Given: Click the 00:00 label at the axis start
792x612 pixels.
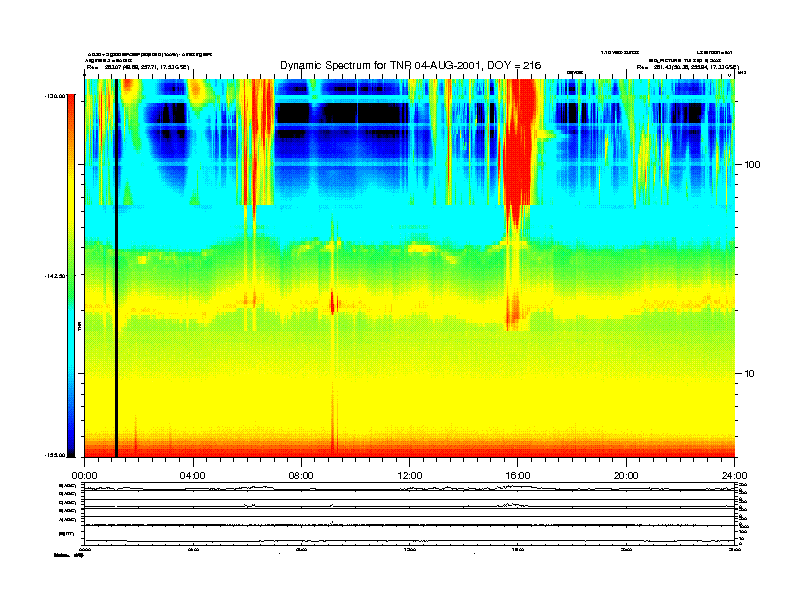Looking at the screenshot, I should pyautogui.click(x=84, y=475).
